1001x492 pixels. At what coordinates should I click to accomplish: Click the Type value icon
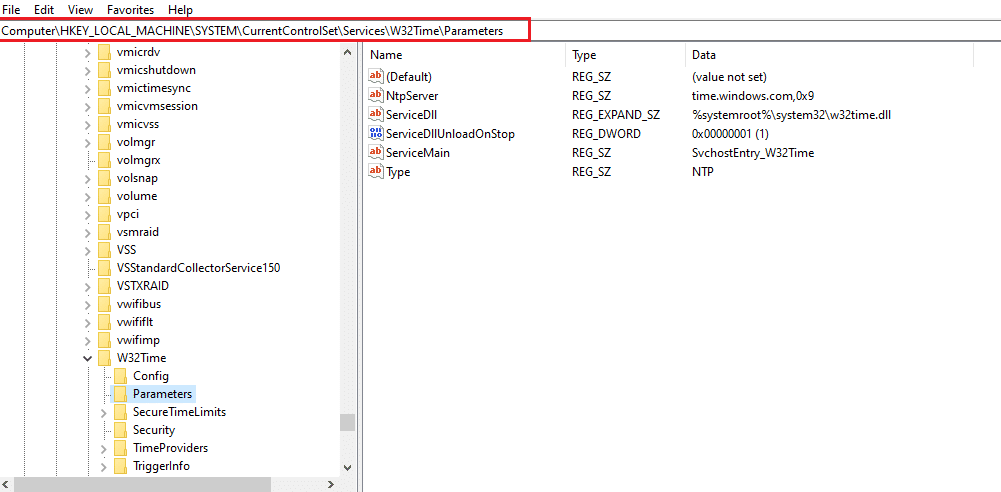point(376,172)
